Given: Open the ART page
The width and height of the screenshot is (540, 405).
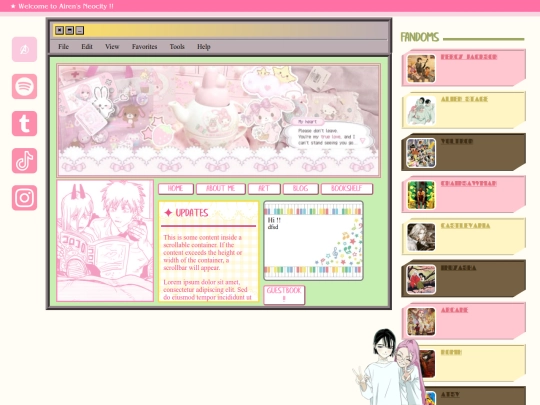Looking at the screenshot, I should click(x=263, y=189).
